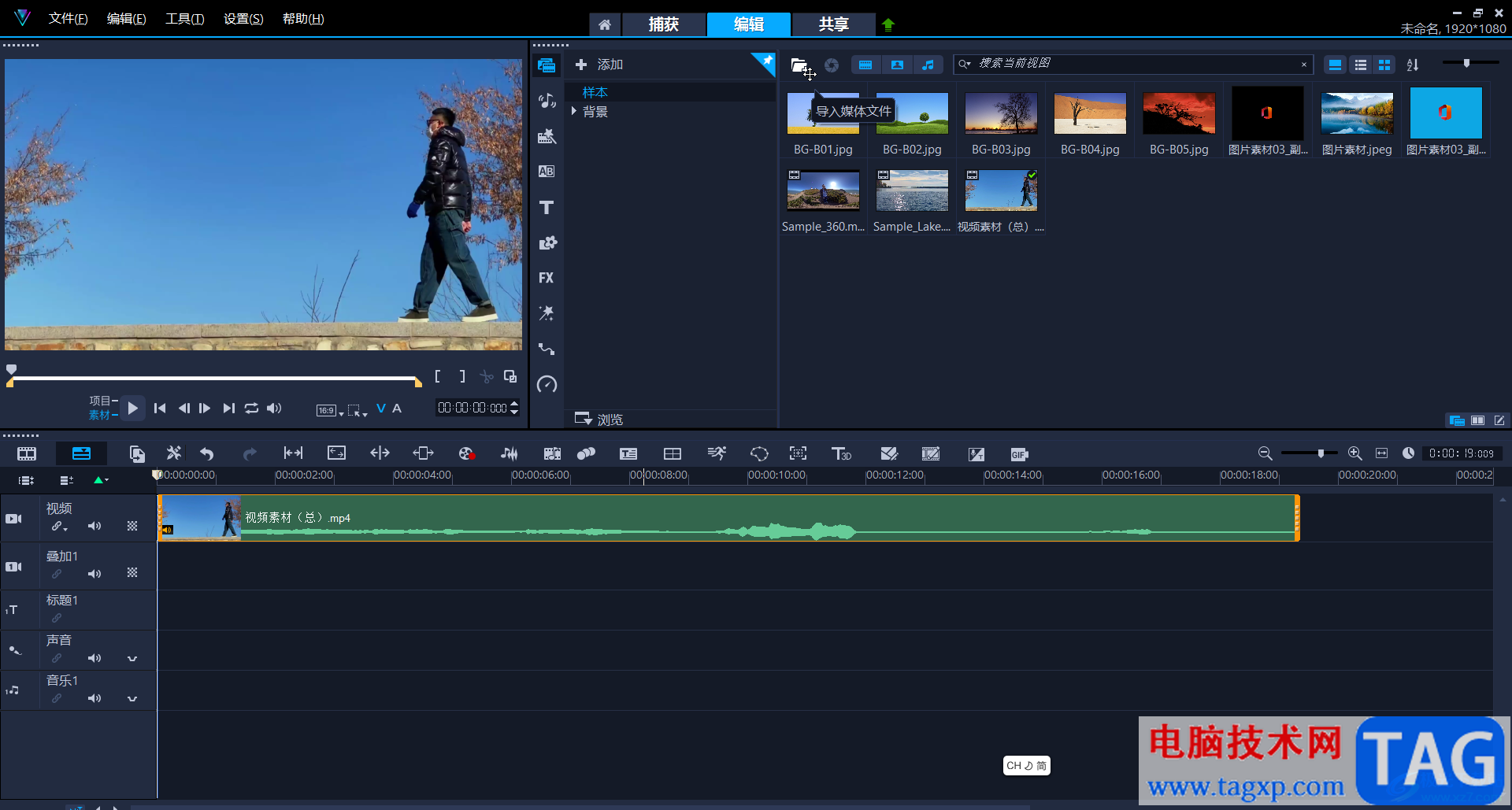Open the Media library panel icon
Screen dimensions: 1512x810
[x=547, y=65]
